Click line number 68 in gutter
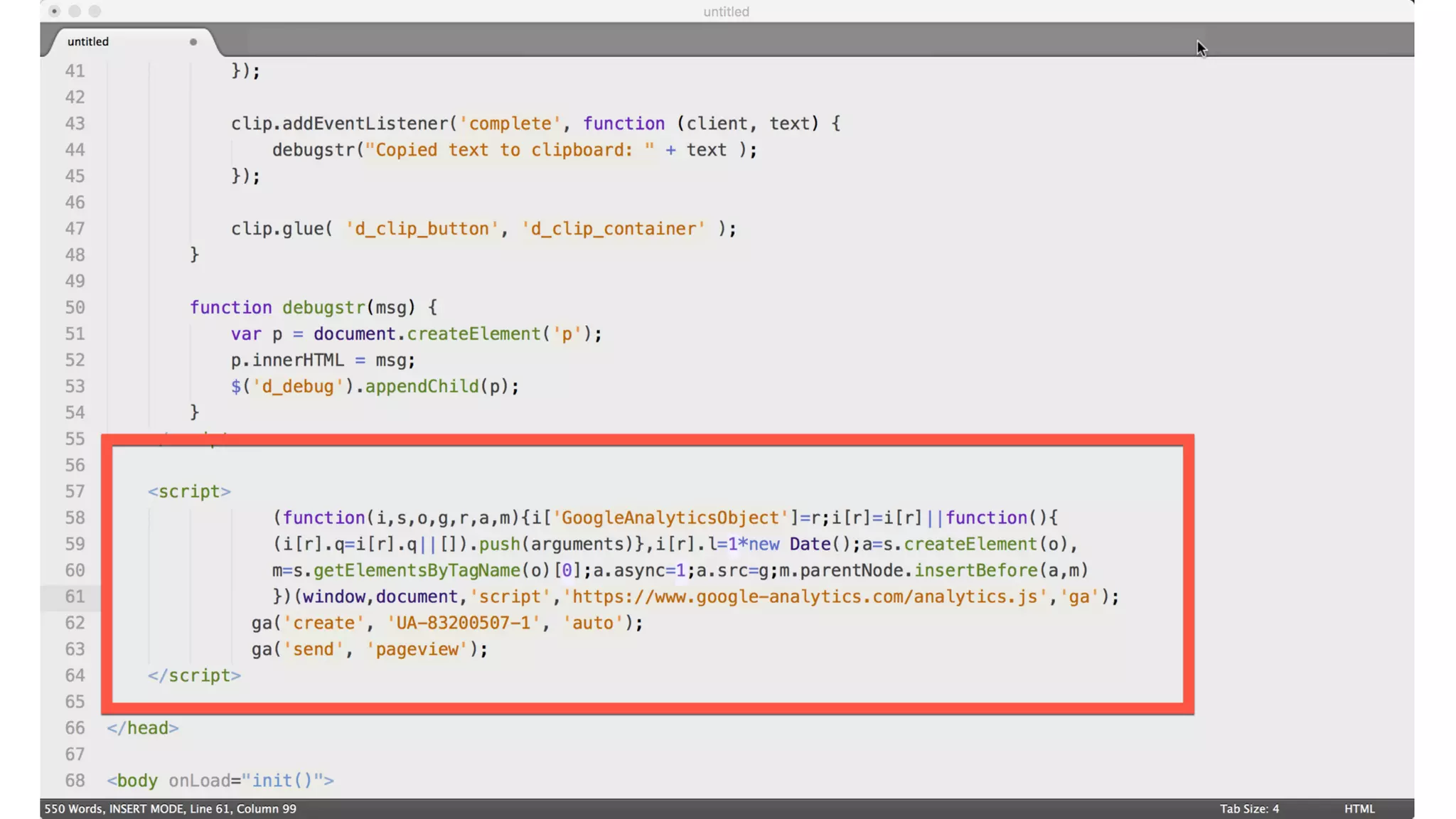 click(x=75, y=780)
